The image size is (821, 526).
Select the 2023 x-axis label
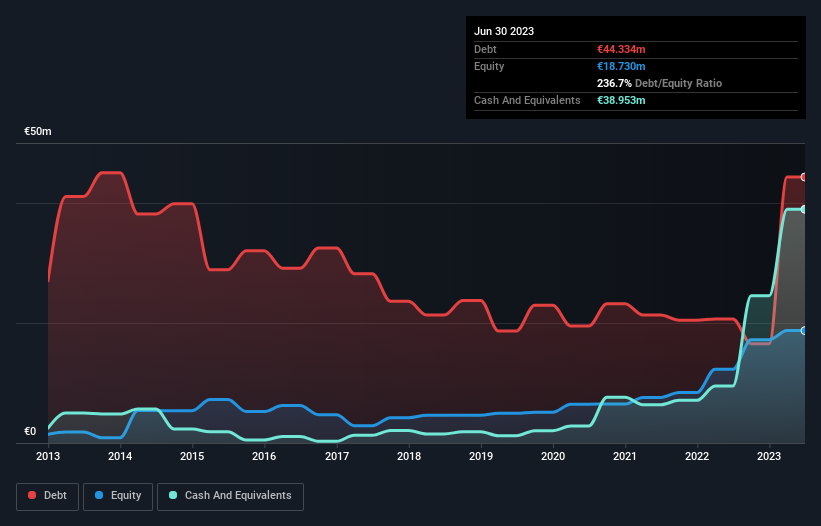769,456
